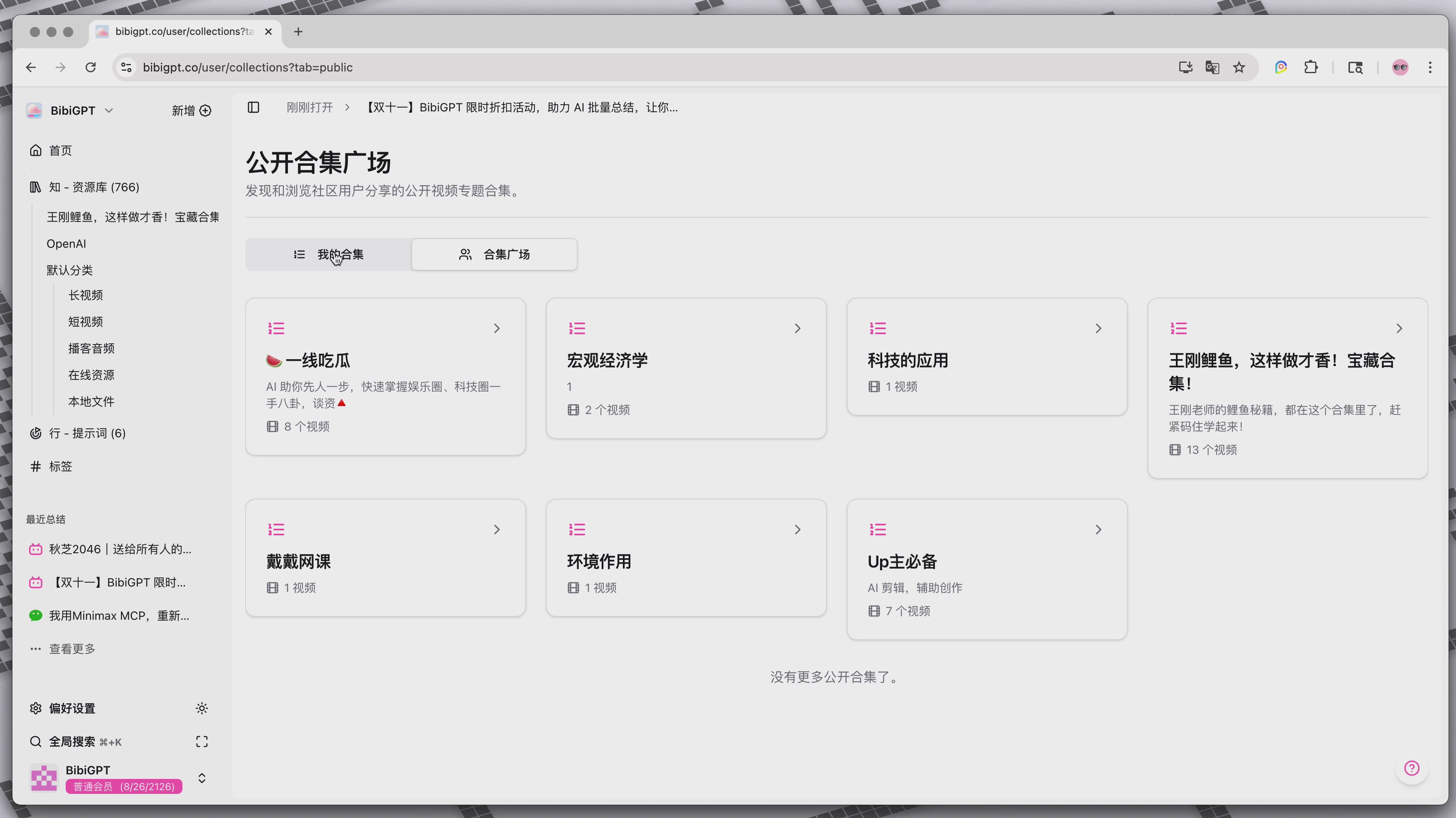Open the help question mark button

click(x=1412, y=768)
